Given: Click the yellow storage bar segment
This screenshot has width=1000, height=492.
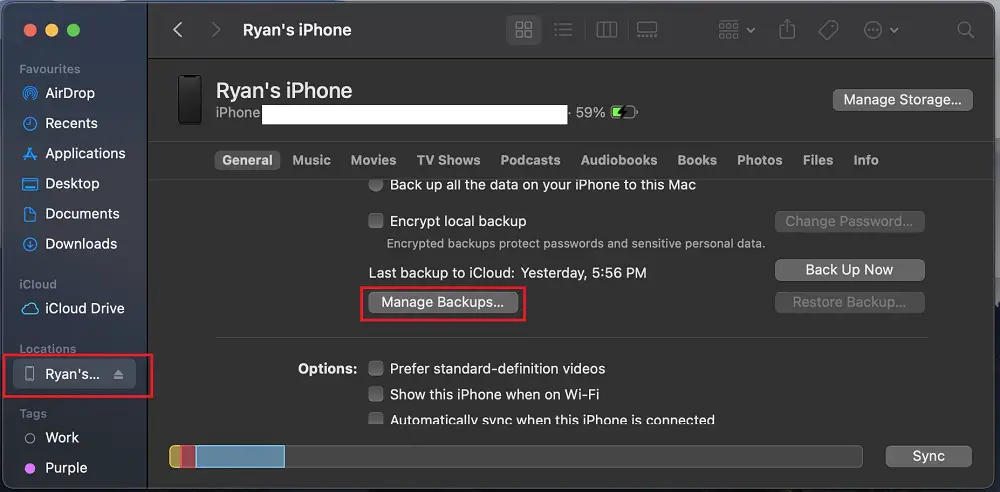Looking at the screenshot, I should pyautogui.click(x=175, y=456).
